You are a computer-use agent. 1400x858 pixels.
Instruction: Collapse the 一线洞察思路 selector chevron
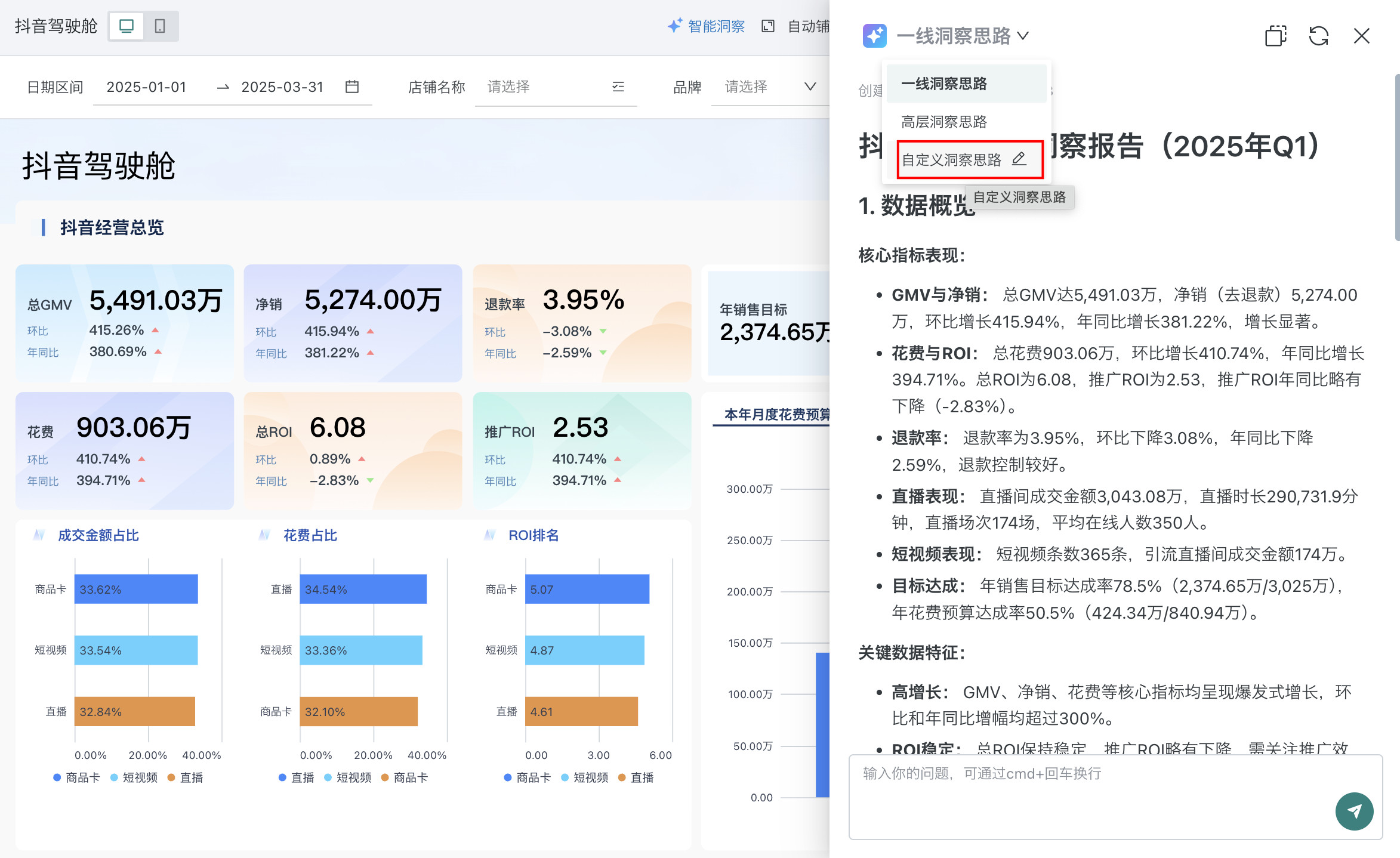[1023, 36]
